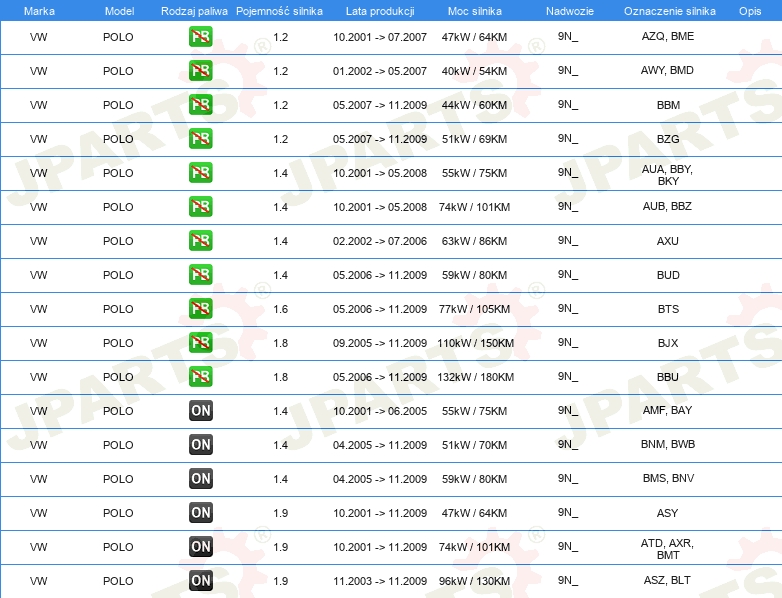Select engine code ASZ, BLT
Image resolution: width=782 pixels, height=598 pixels.
(667, 581)
